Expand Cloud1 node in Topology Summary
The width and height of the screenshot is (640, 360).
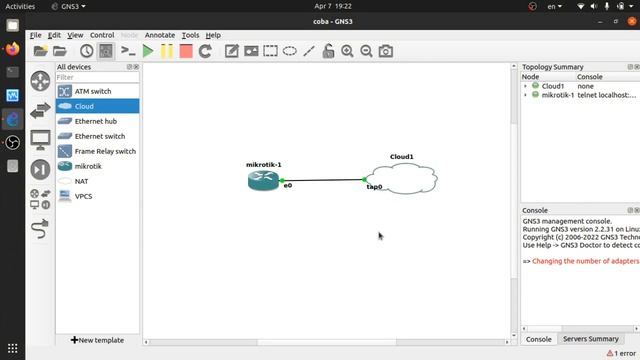point(525,86)
